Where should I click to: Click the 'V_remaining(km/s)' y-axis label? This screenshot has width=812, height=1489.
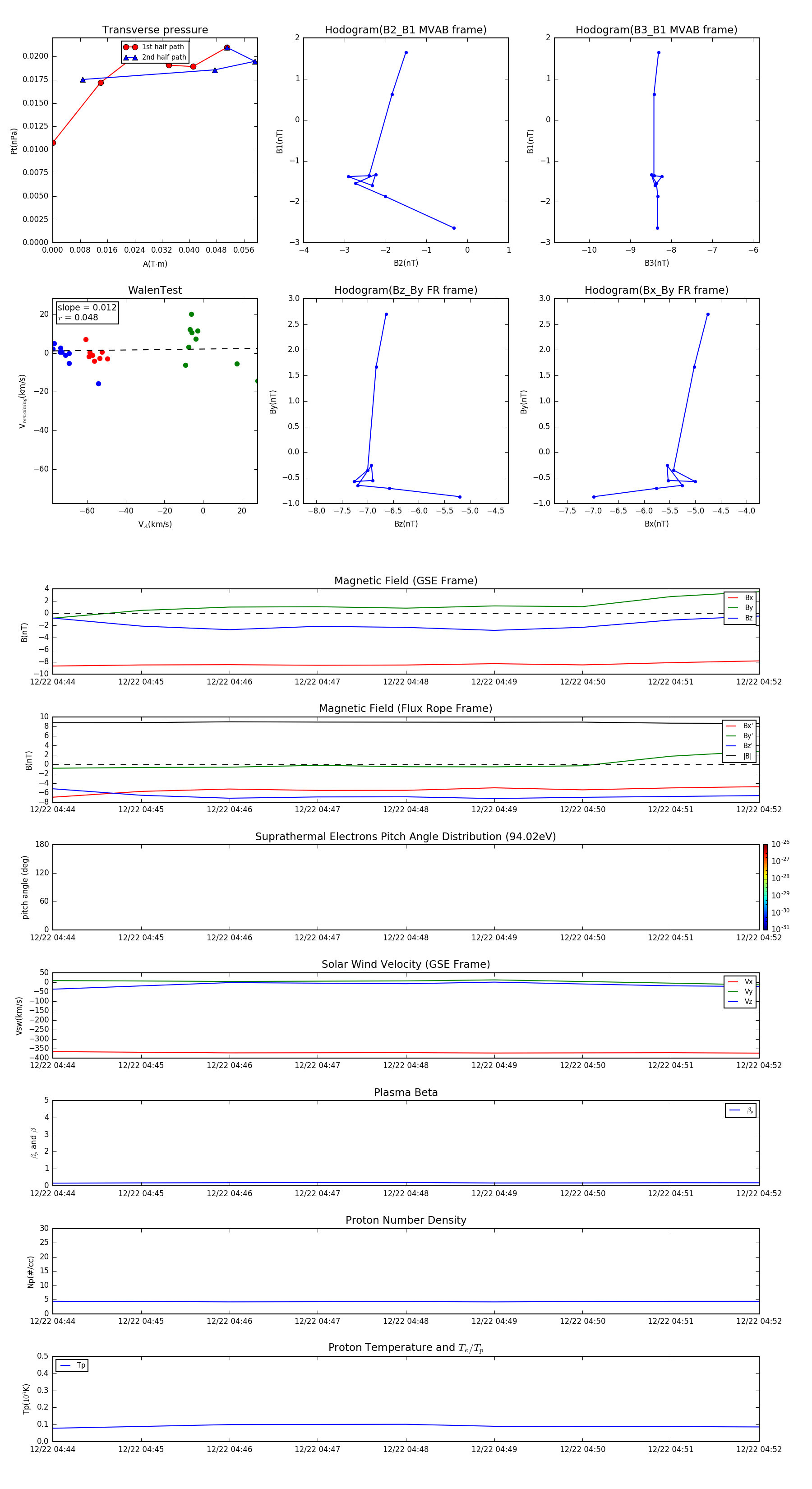[23, 401]
